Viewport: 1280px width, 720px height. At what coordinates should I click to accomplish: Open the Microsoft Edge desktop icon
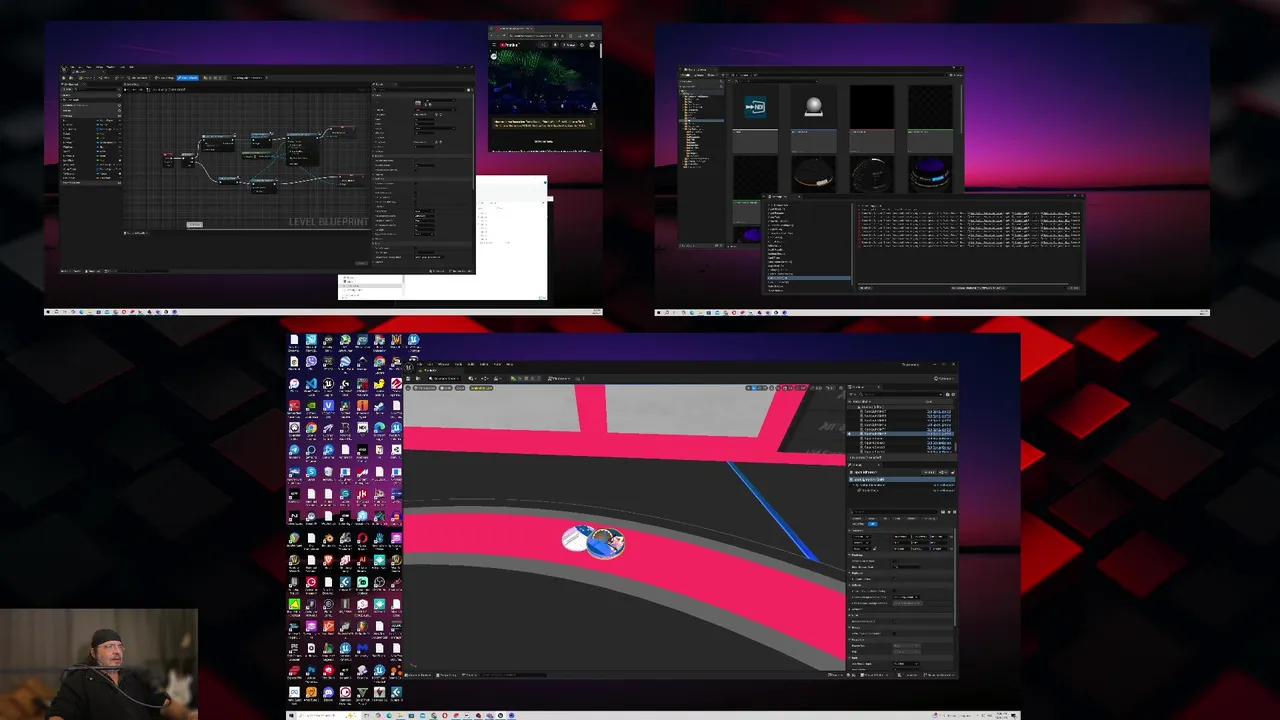(379, 427)
